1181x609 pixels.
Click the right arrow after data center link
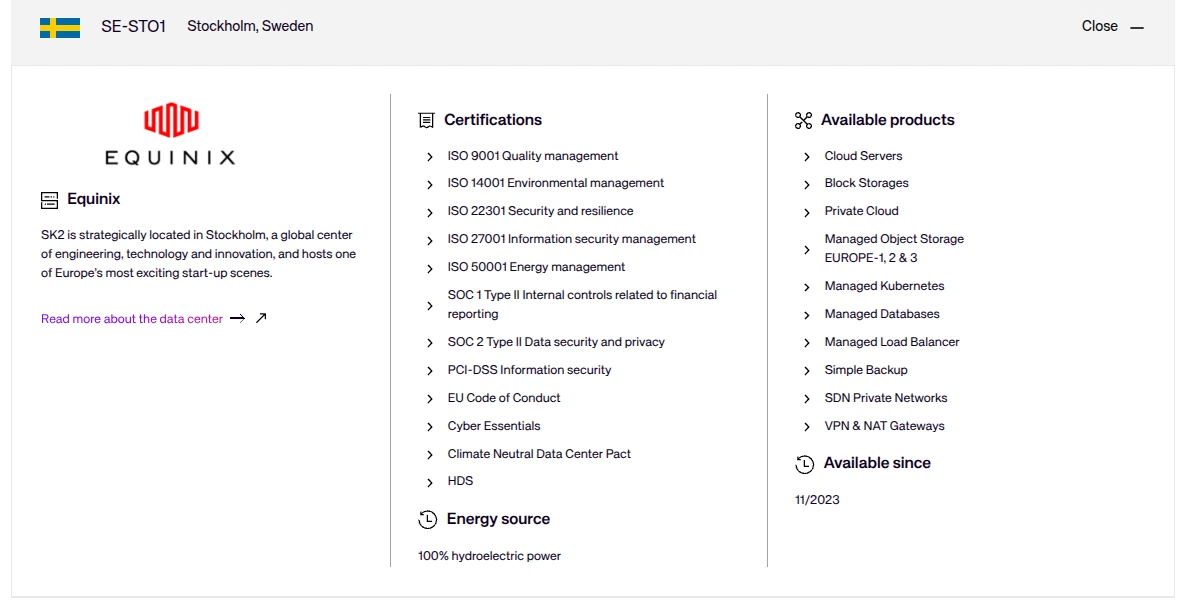(x=237, y=318)
